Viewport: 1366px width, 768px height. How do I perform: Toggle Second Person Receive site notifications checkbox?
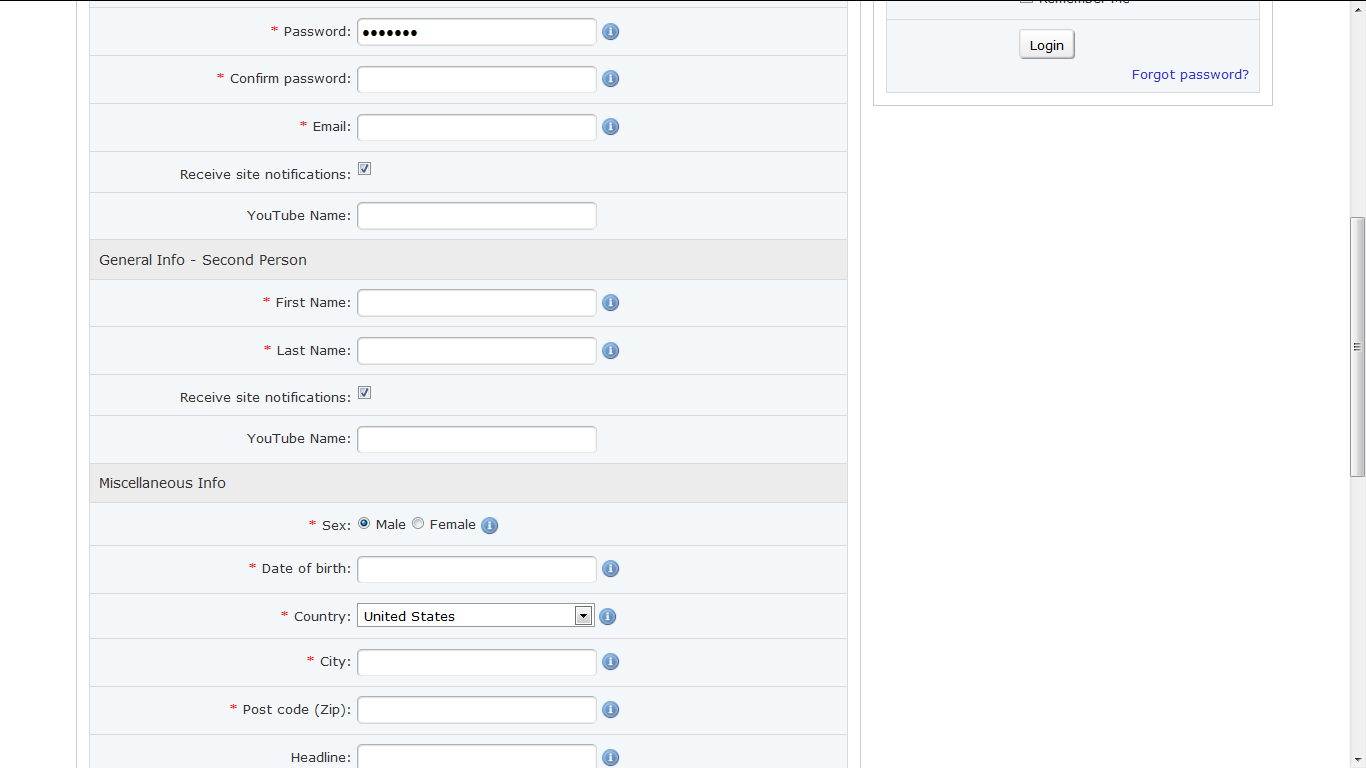(x=365, y=393)
